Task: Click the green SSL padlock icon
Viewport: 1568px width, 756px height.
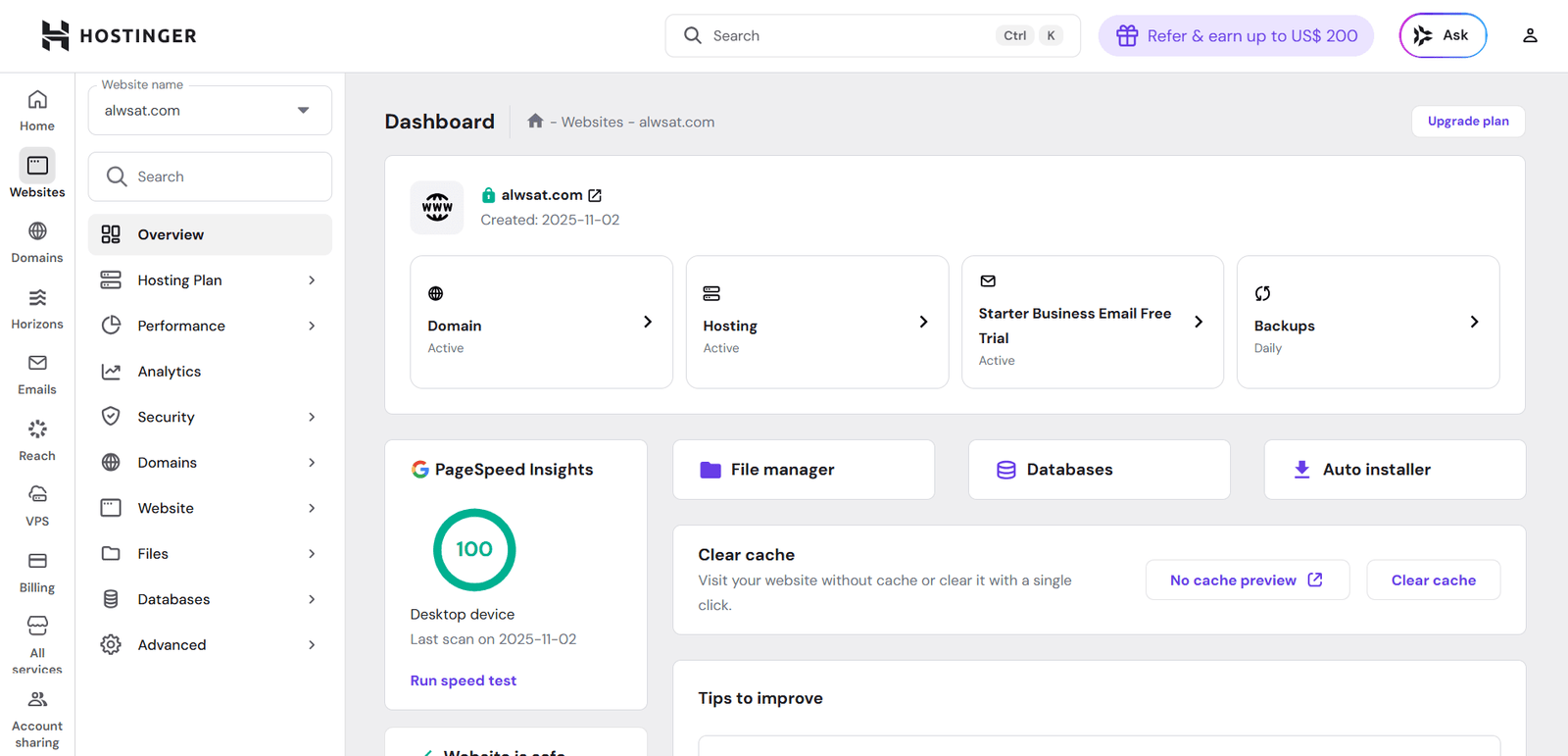Action: coord(488,195)
